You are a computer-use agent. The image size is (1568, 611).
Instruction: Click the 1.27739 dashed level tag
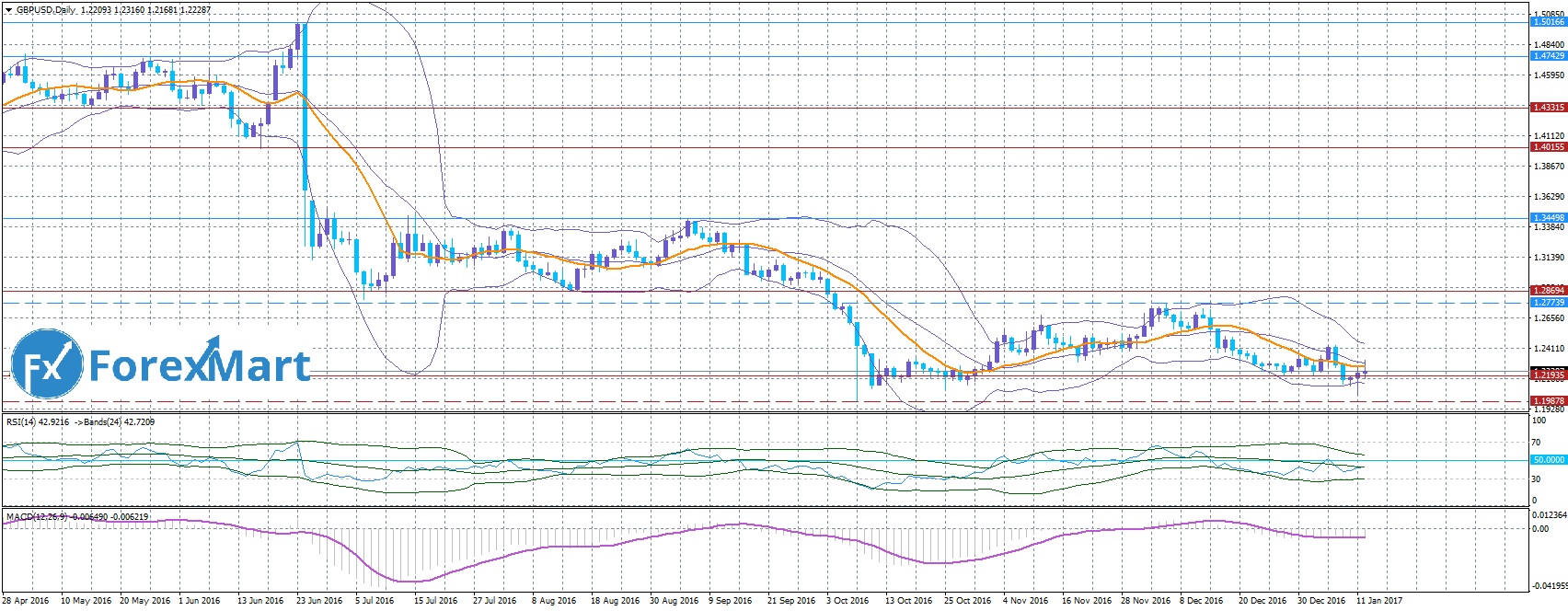coord(1548,302)
